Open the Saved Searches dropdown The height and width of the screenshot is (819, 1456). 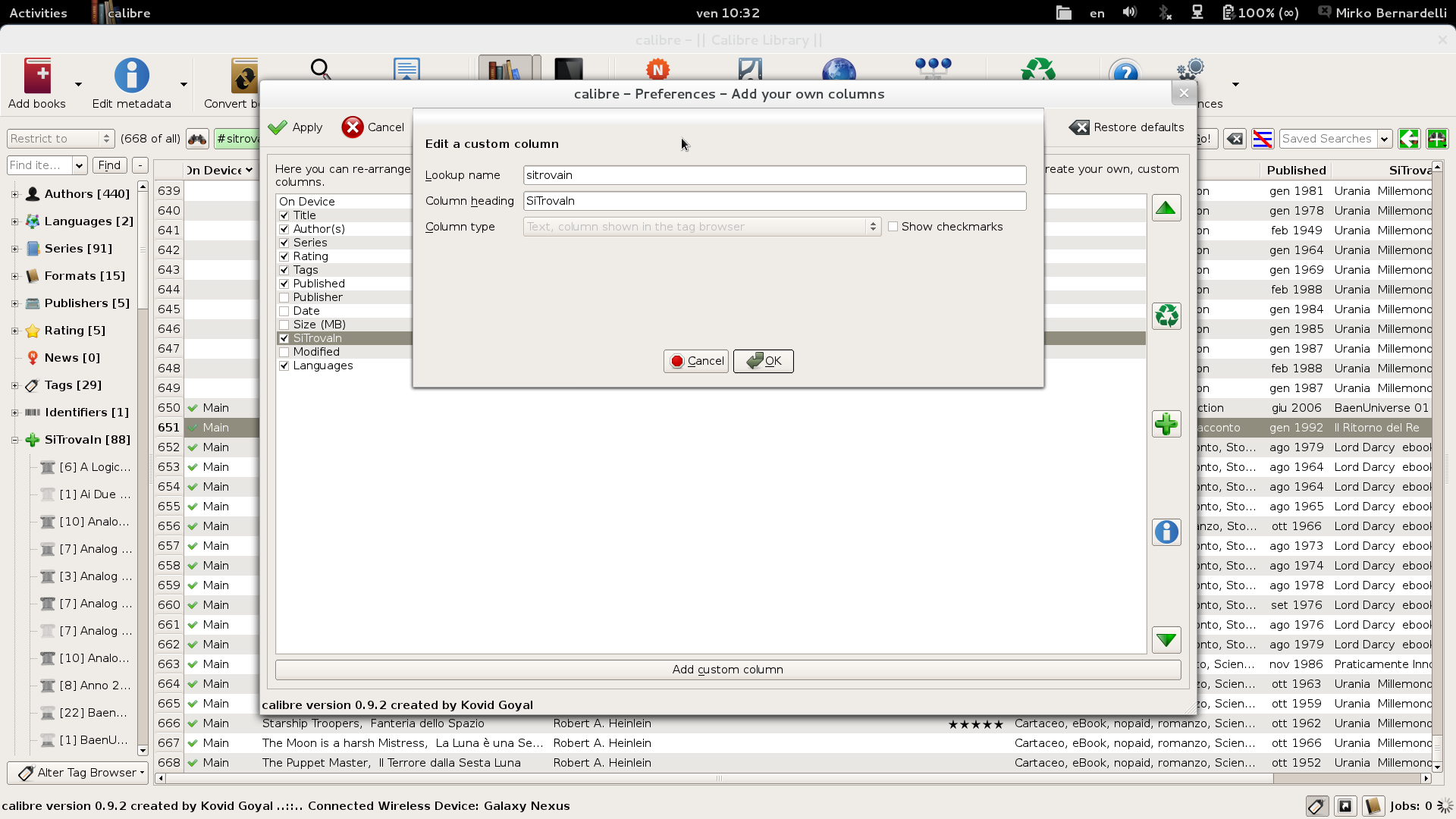tap(1384, 139)
